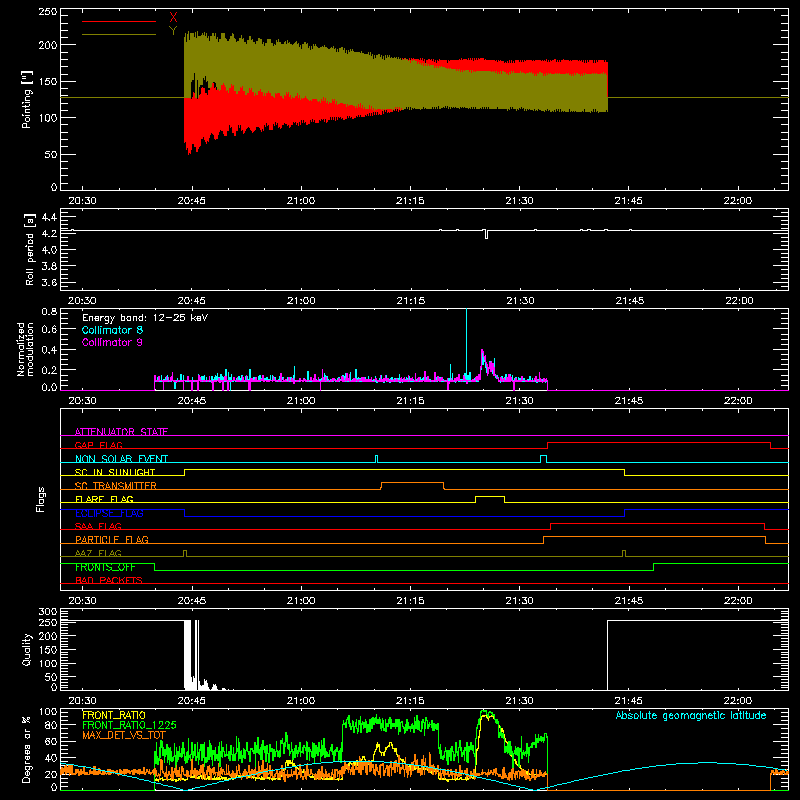The width and height of the screenshot is (800, 800).
Task: Click the 300 tick label on the Quality axis
Action: (47, 612)
